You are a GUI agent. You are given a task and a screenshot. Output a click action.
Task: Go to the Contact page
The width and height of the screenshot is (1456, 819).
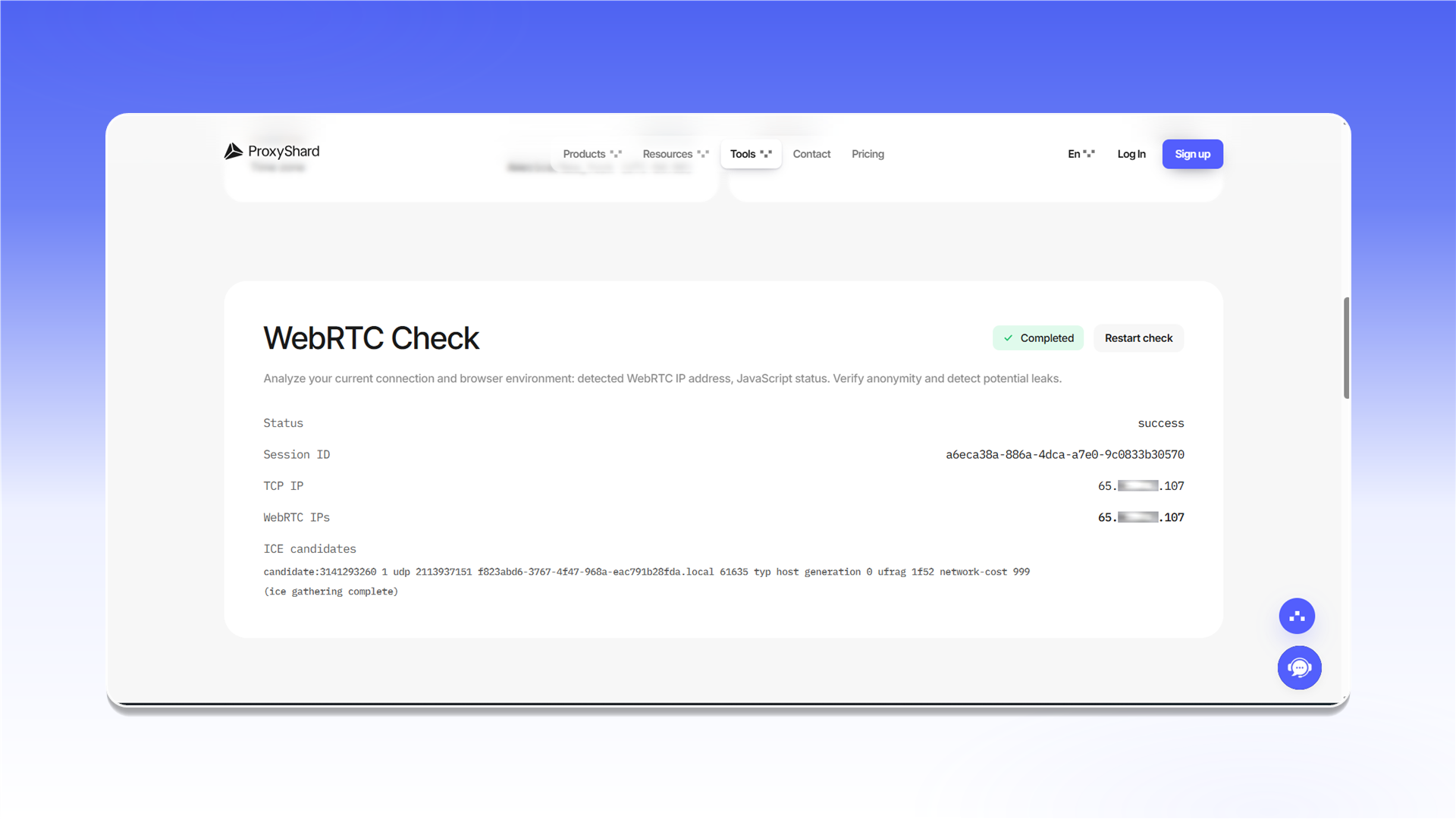click(811, 154)
